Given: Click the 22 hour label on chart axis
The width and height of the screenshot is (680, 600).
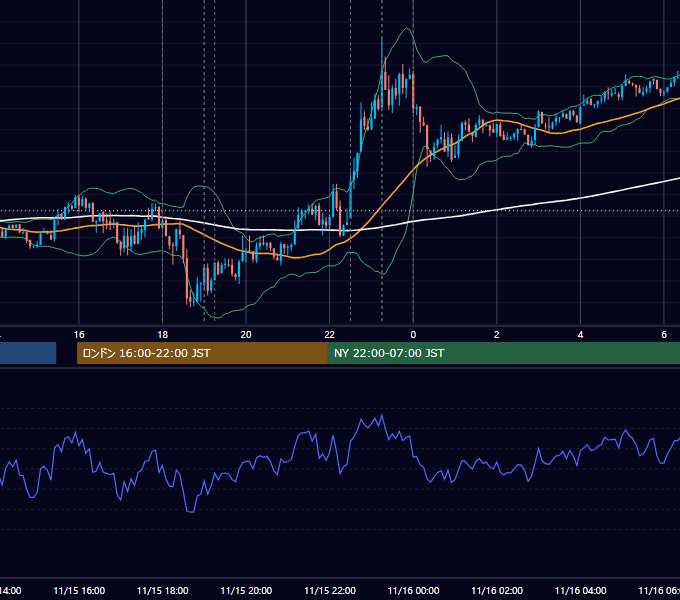Looking at the screenshot, I should (330, 335).
